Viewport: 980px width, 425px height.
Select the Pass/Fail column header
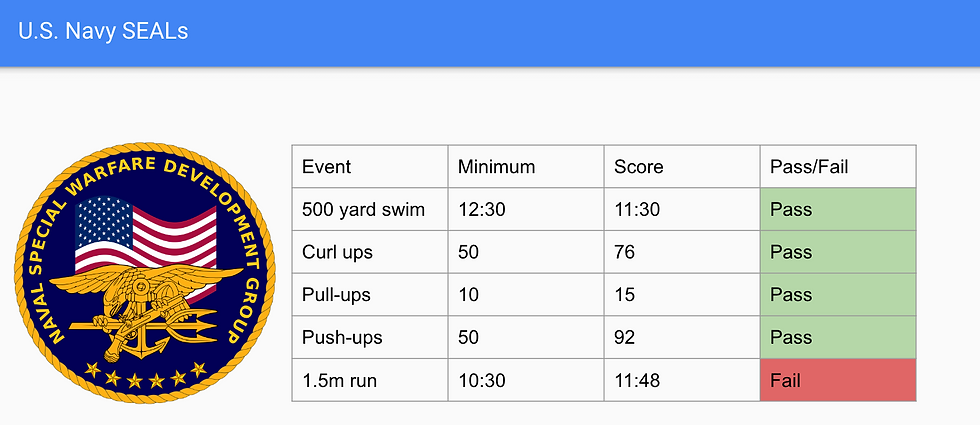click(838, 166)
